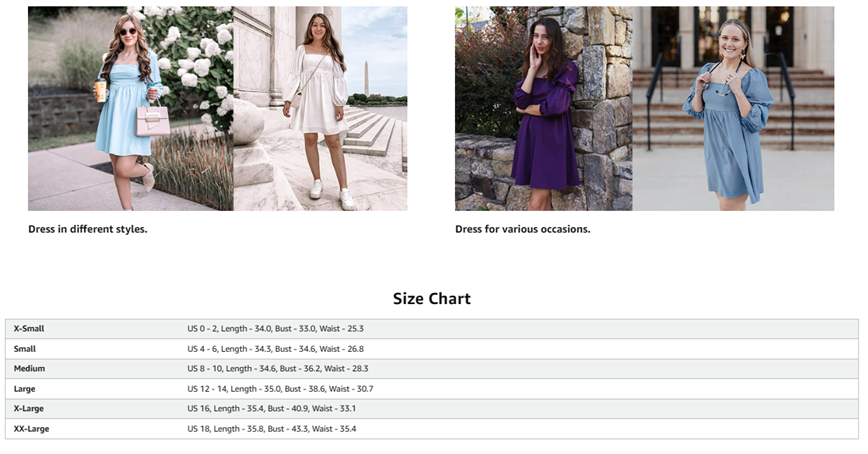Click the US 8 - 10 measurements text
Image resolution: width=868 pixels, height=454 pixels.
pyautogui.click(x=277, y=369)
